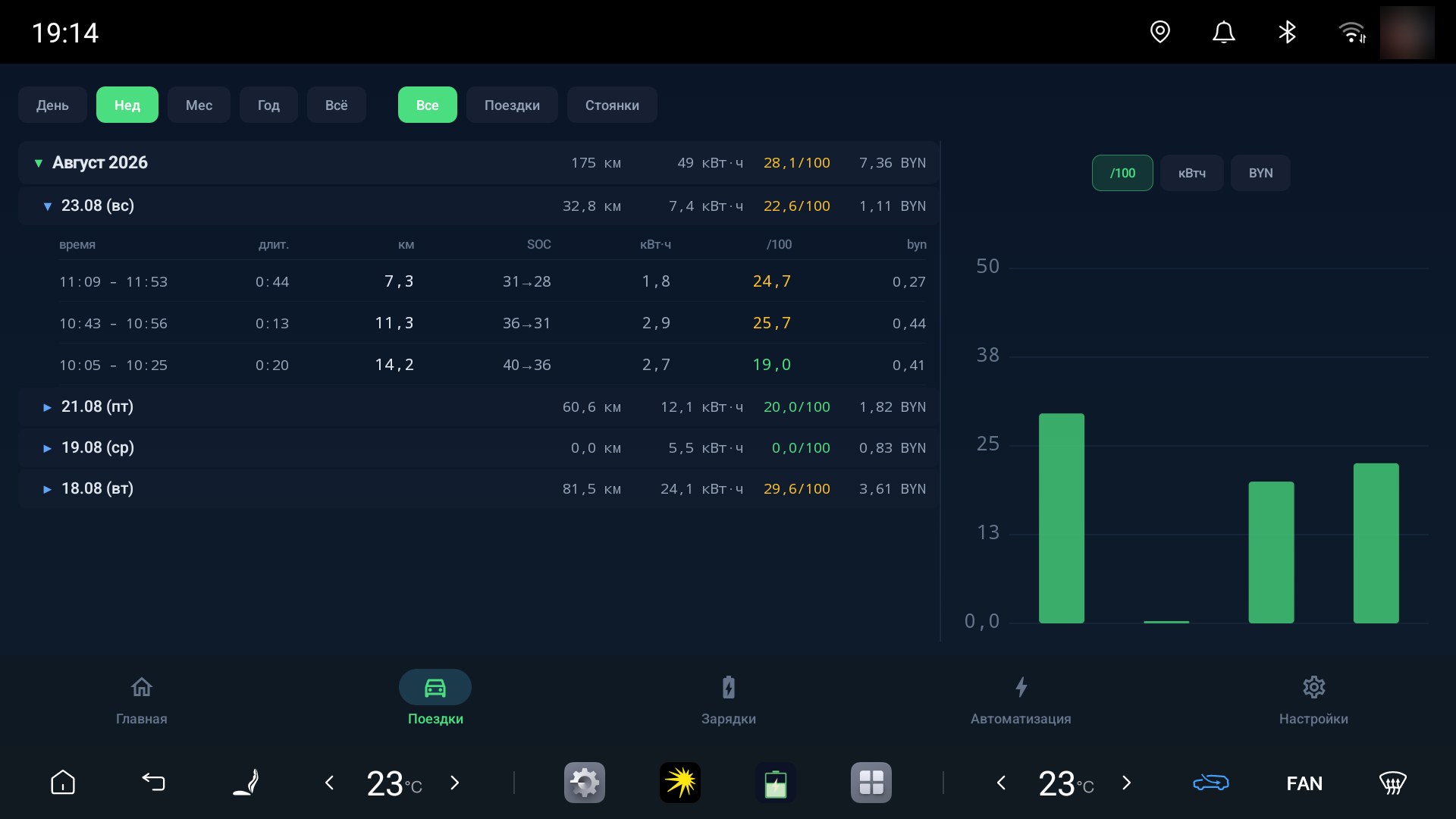The width and height of the screenshot is (1456, 819).
Task: Expand the 18.08 (вт) day
Action: pos(479,488)
